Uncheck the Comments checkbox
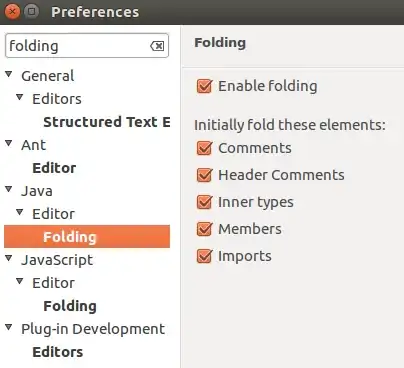The width and height of the screenshot is (404, 368). click(x=204, y=148)
